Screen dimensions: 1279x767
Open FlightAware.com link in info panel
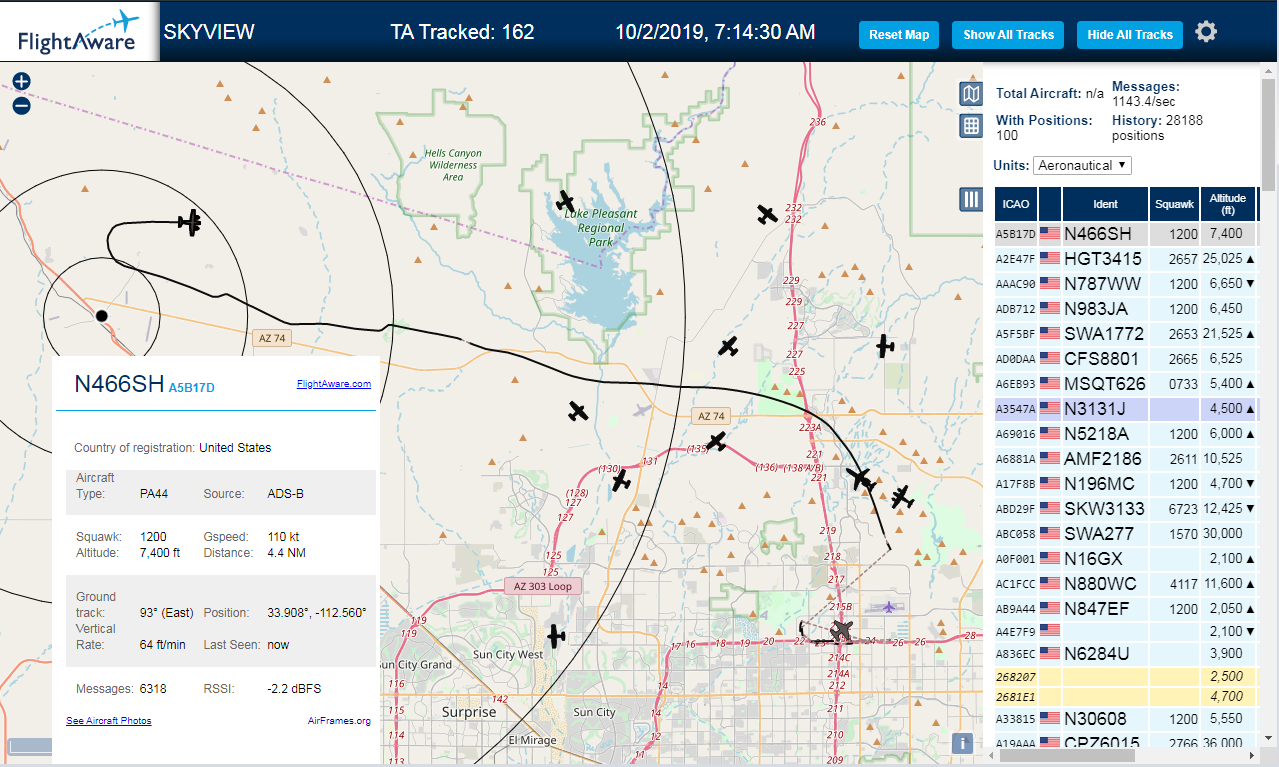tap(334, 384)
